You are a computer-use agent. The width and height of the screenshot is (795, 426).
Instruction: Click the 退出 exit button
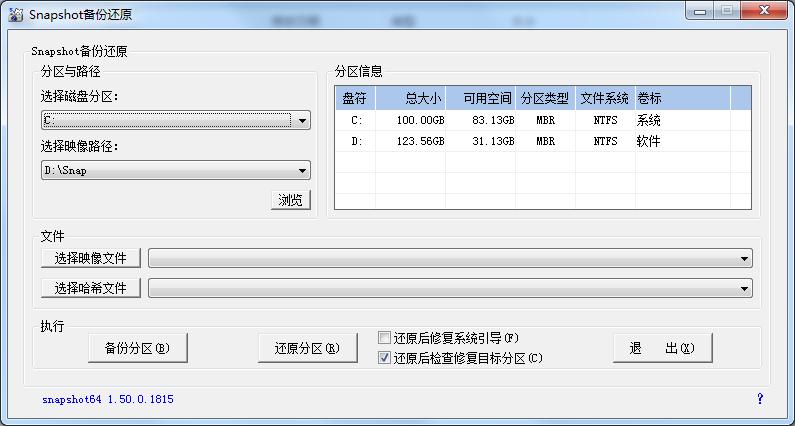tap(663, 348)
